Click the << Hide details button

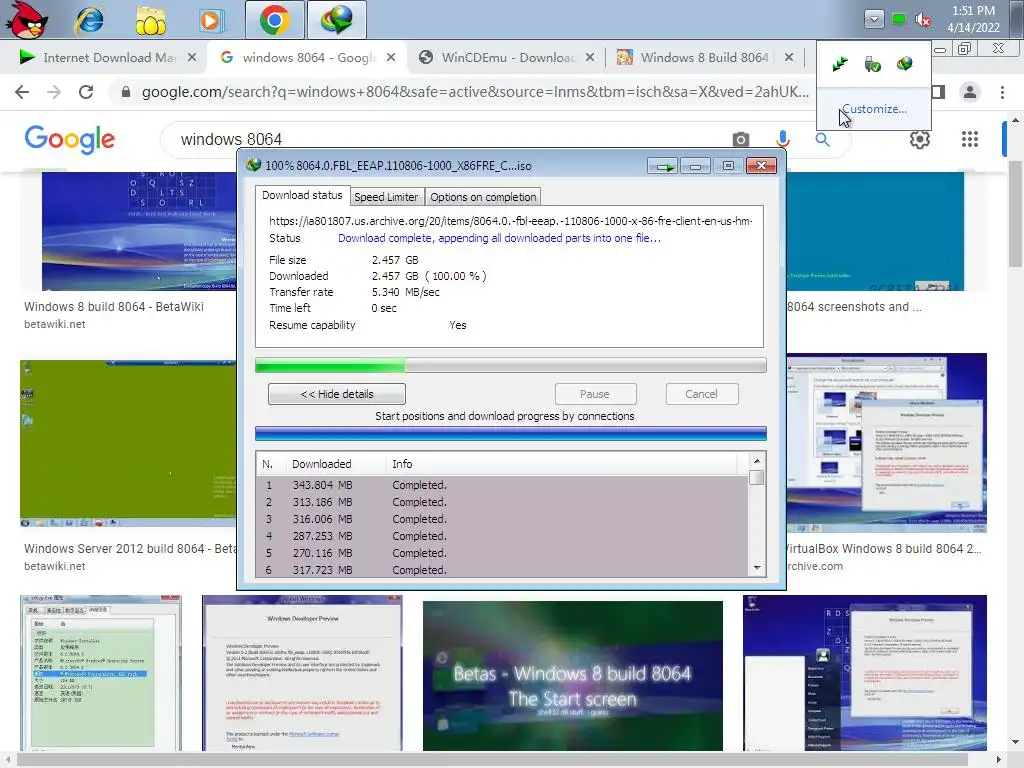tap(337, 394)
